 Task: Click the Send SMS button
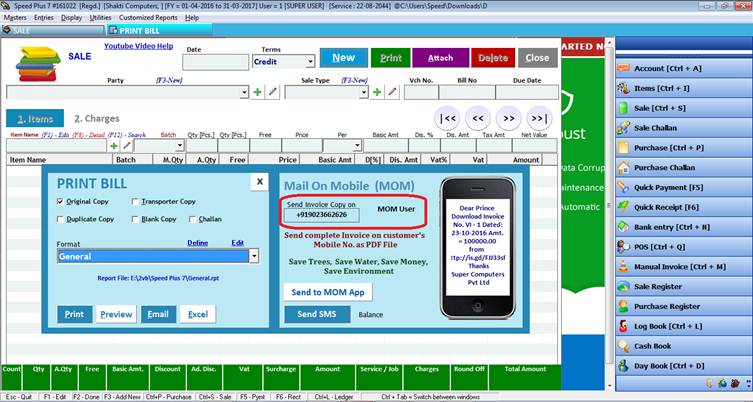317,315
